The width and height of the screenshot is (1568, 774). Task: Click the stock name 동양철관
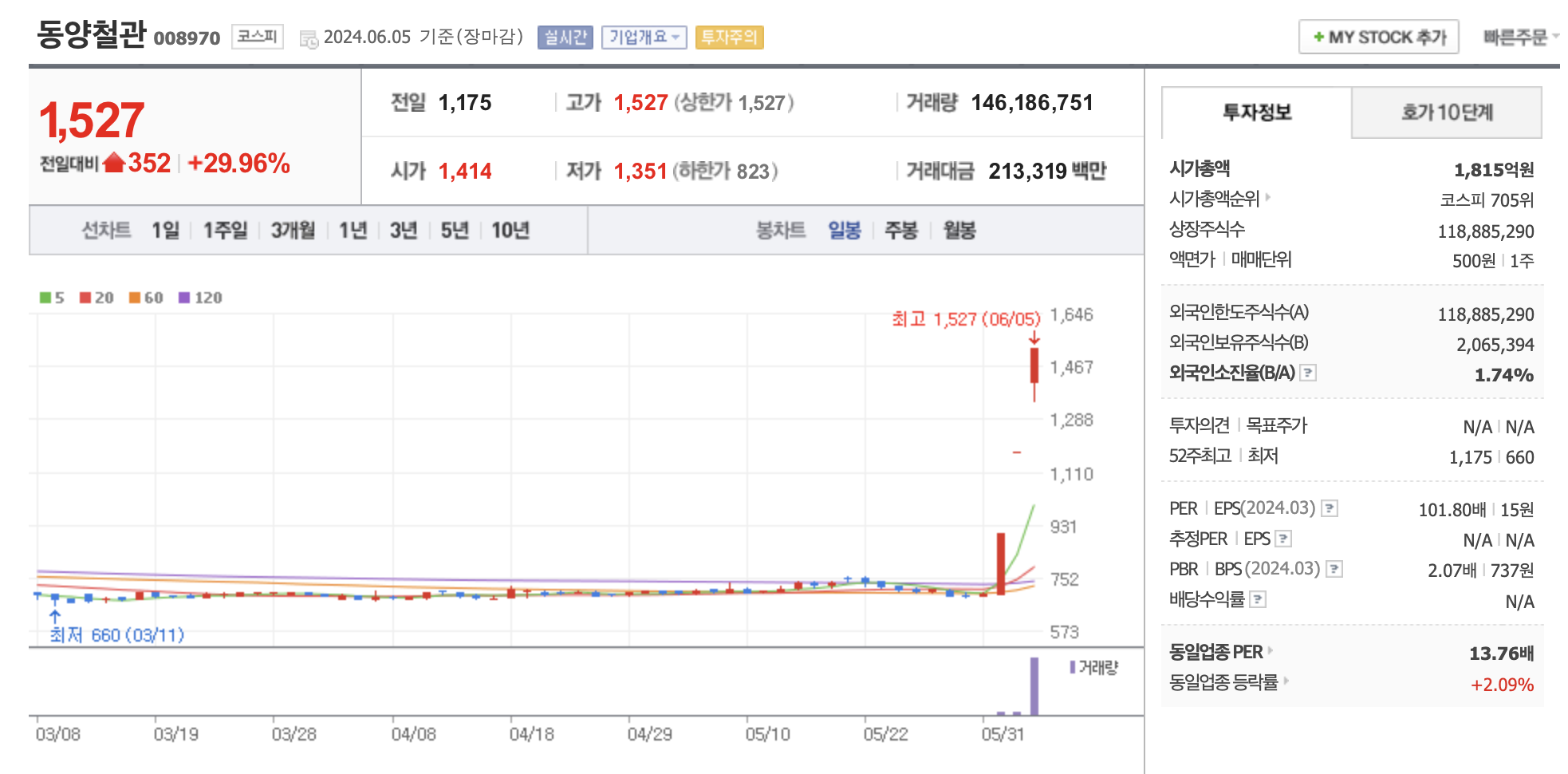pyautogui.click(x=92, y=34)
